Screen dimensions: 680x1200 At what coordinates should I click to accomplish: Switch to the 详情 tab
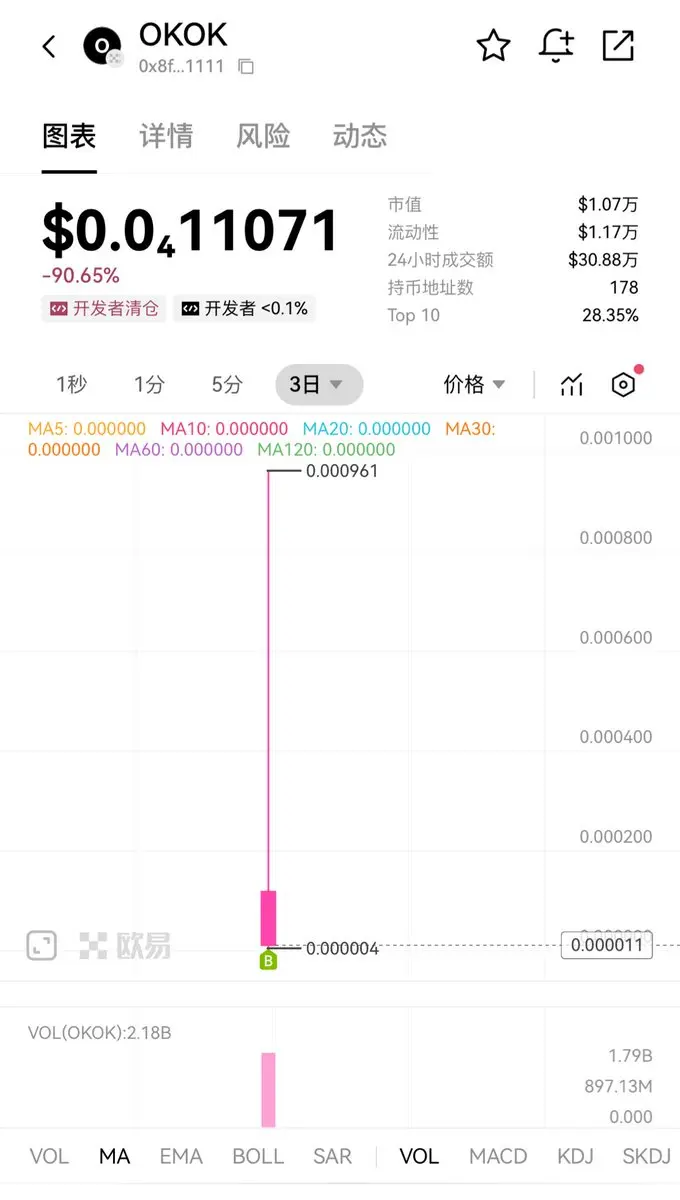click(166, 136)
